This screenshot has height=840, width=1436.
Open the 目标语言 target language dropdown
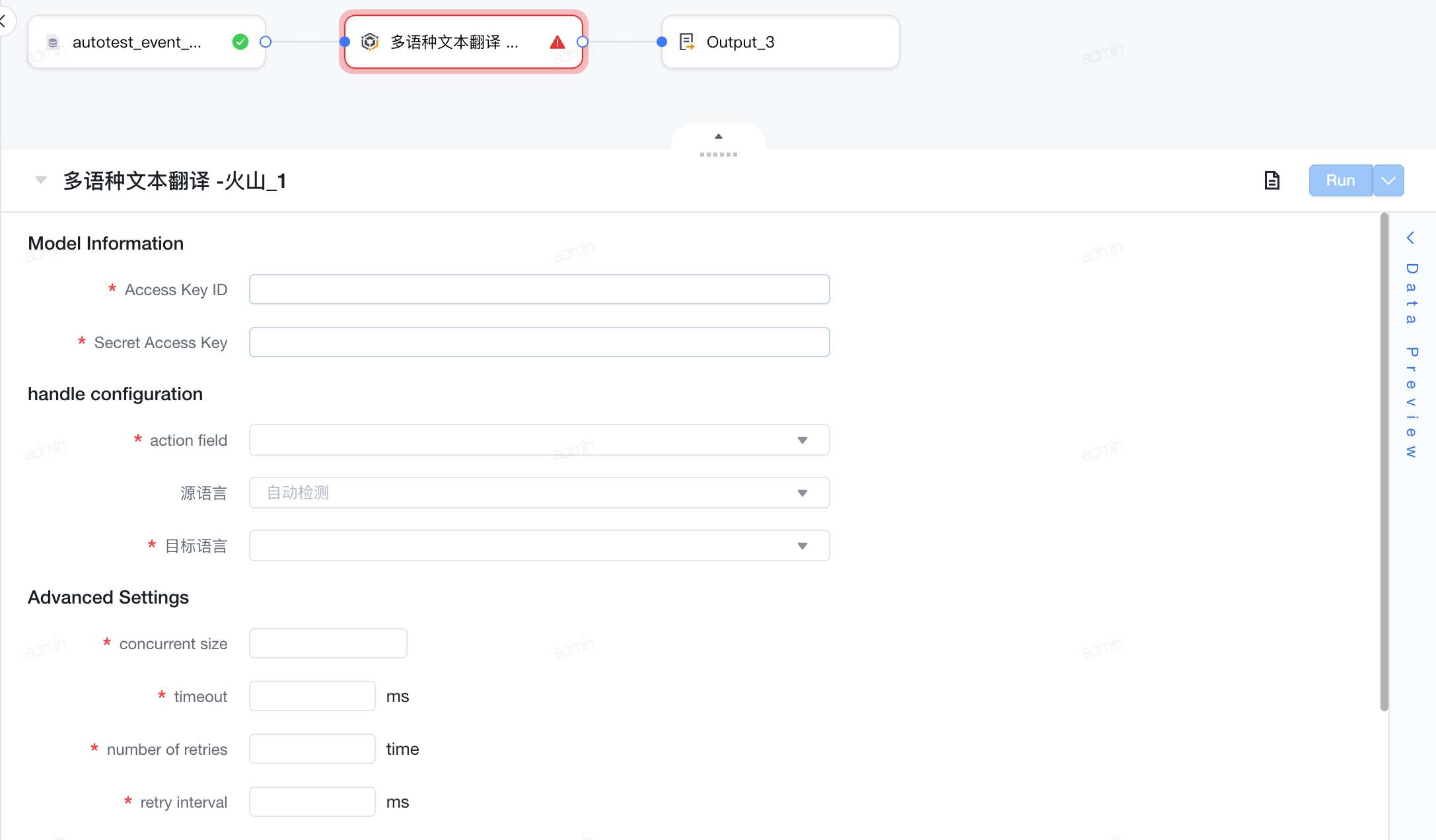pos(539,545)
